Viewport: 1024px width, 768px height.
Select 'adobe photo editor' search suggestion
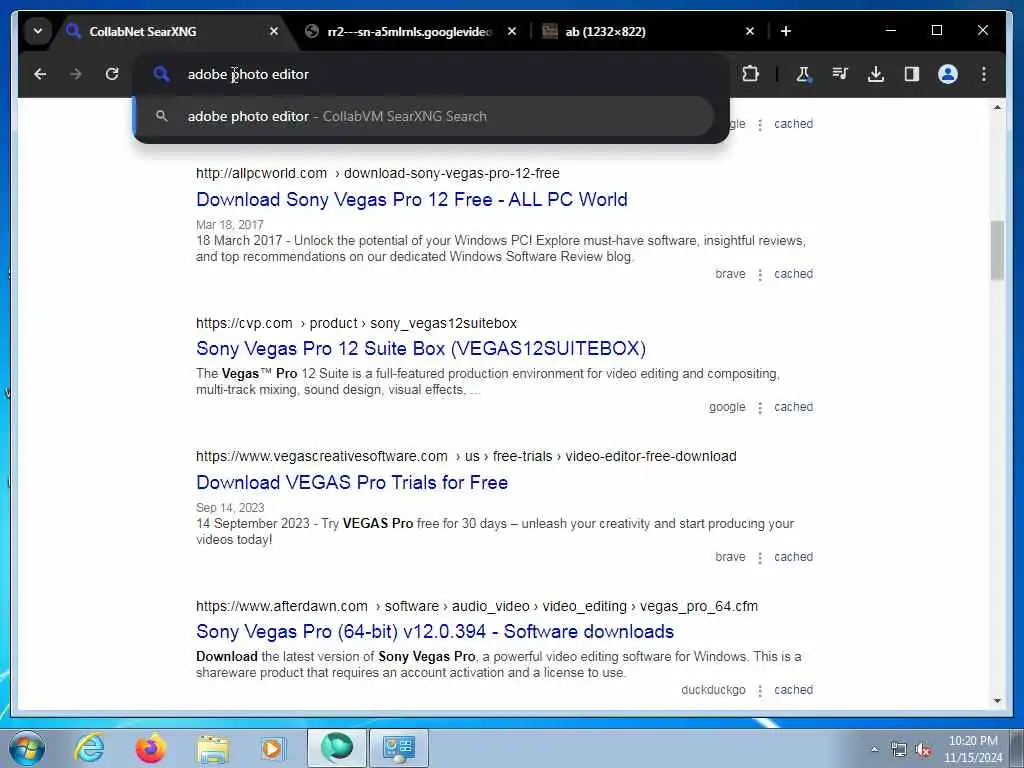click(x=424, y=116)
